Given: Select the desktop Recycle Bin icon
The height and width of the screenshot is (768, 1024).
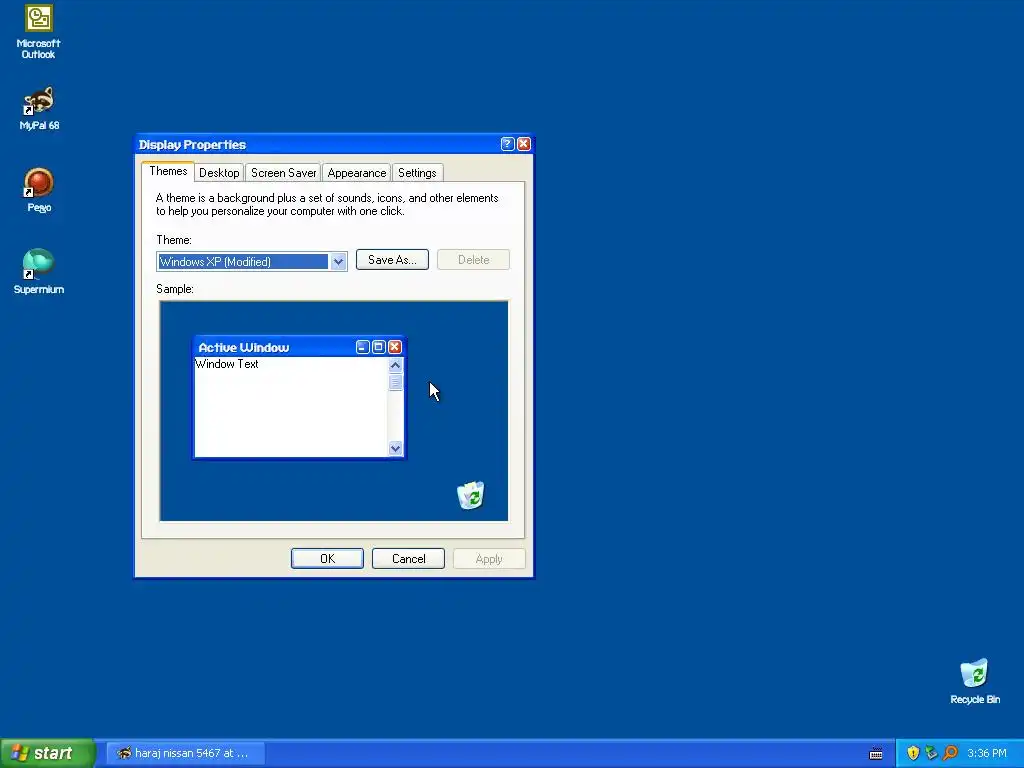Looking at the screenshot, I should click(x=974, y=681).
